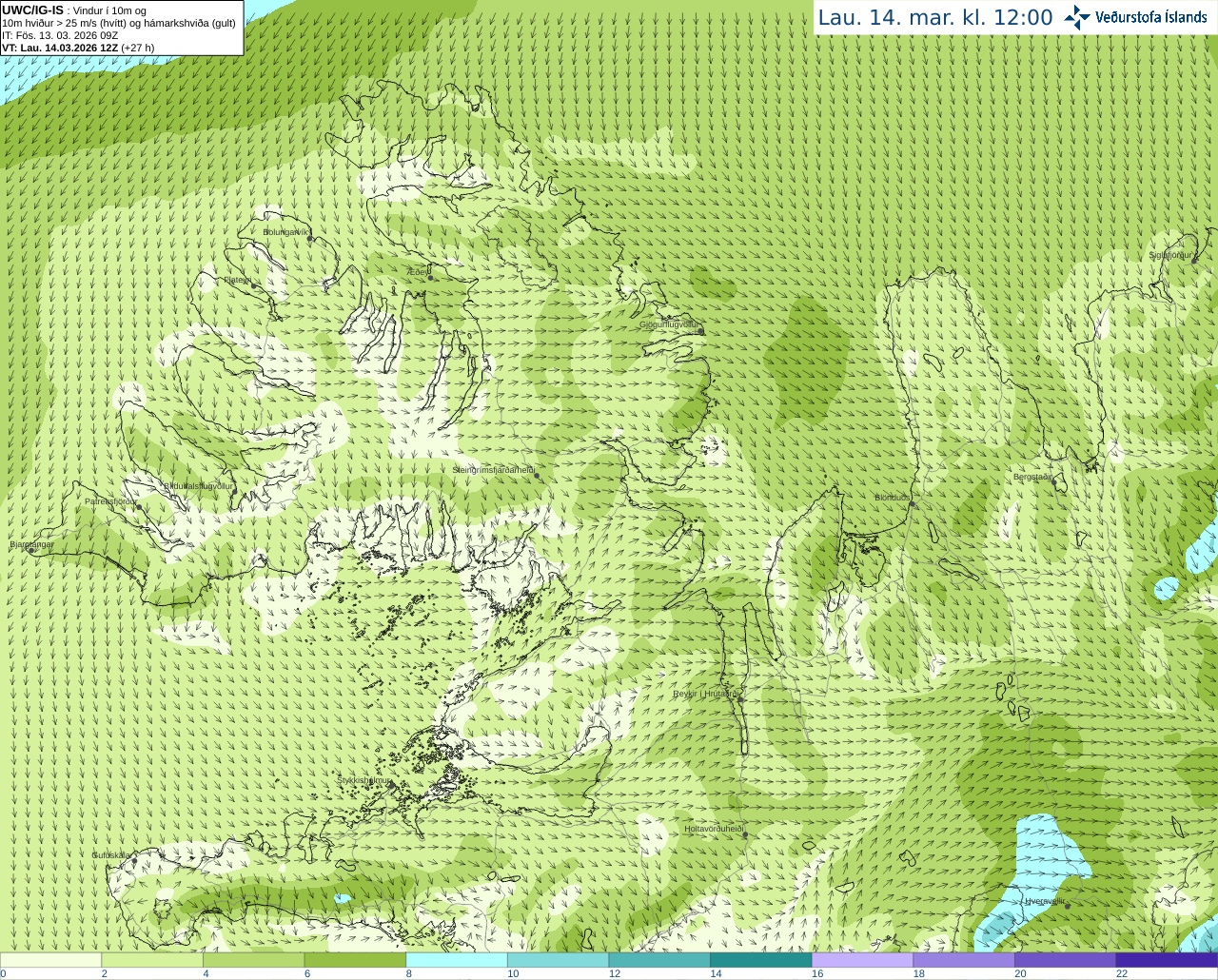The height and width of the screenshot is (980, 1218).
Task: Click the 18–20 m/s purple legend swatch
Action: [964, 960]
